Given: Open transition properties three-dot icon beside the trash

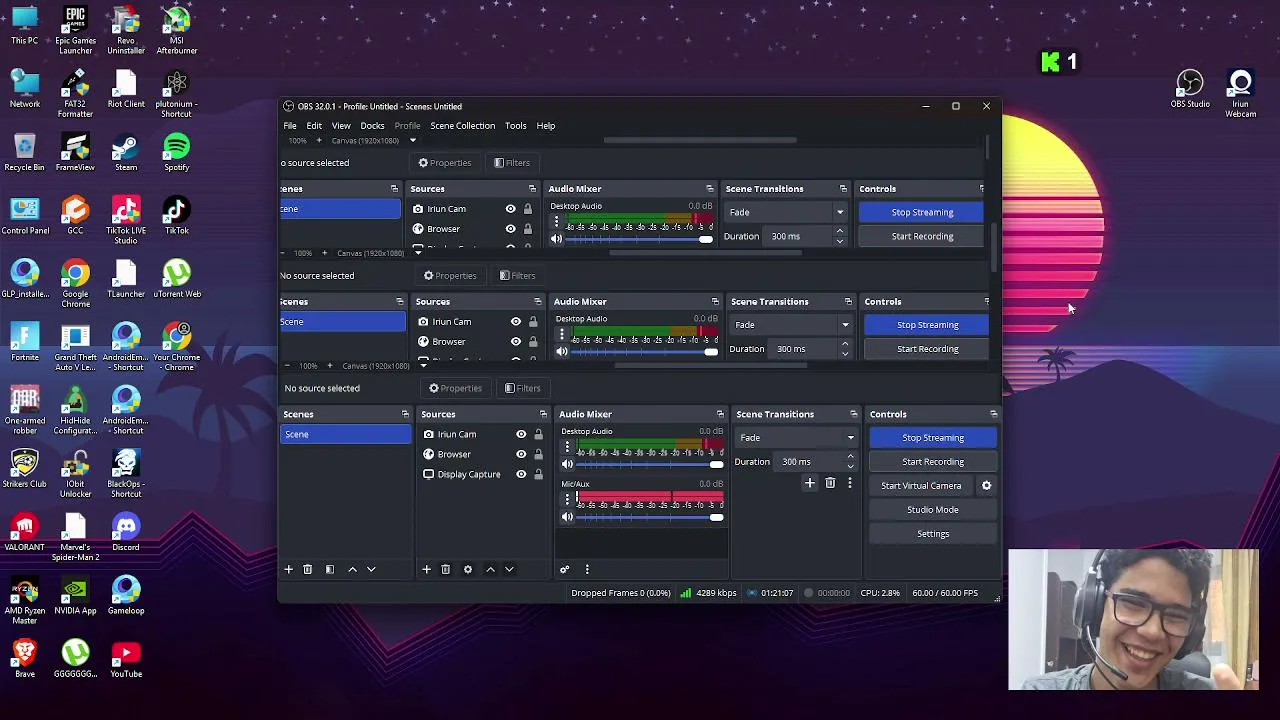Looking at the screenshot, I should (x=849, y=483).
